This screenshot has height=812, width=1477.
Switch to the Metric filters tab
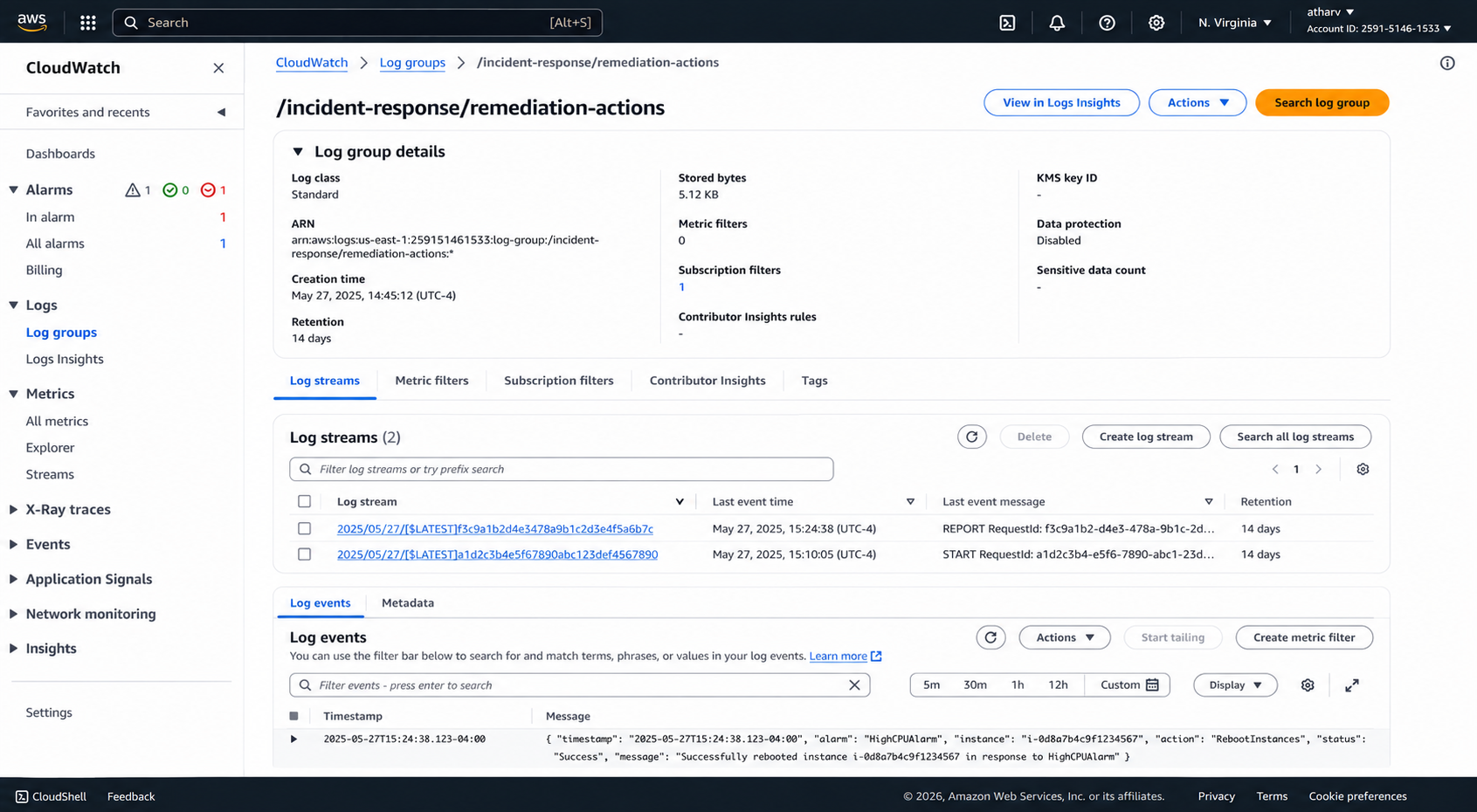[431, 381]
